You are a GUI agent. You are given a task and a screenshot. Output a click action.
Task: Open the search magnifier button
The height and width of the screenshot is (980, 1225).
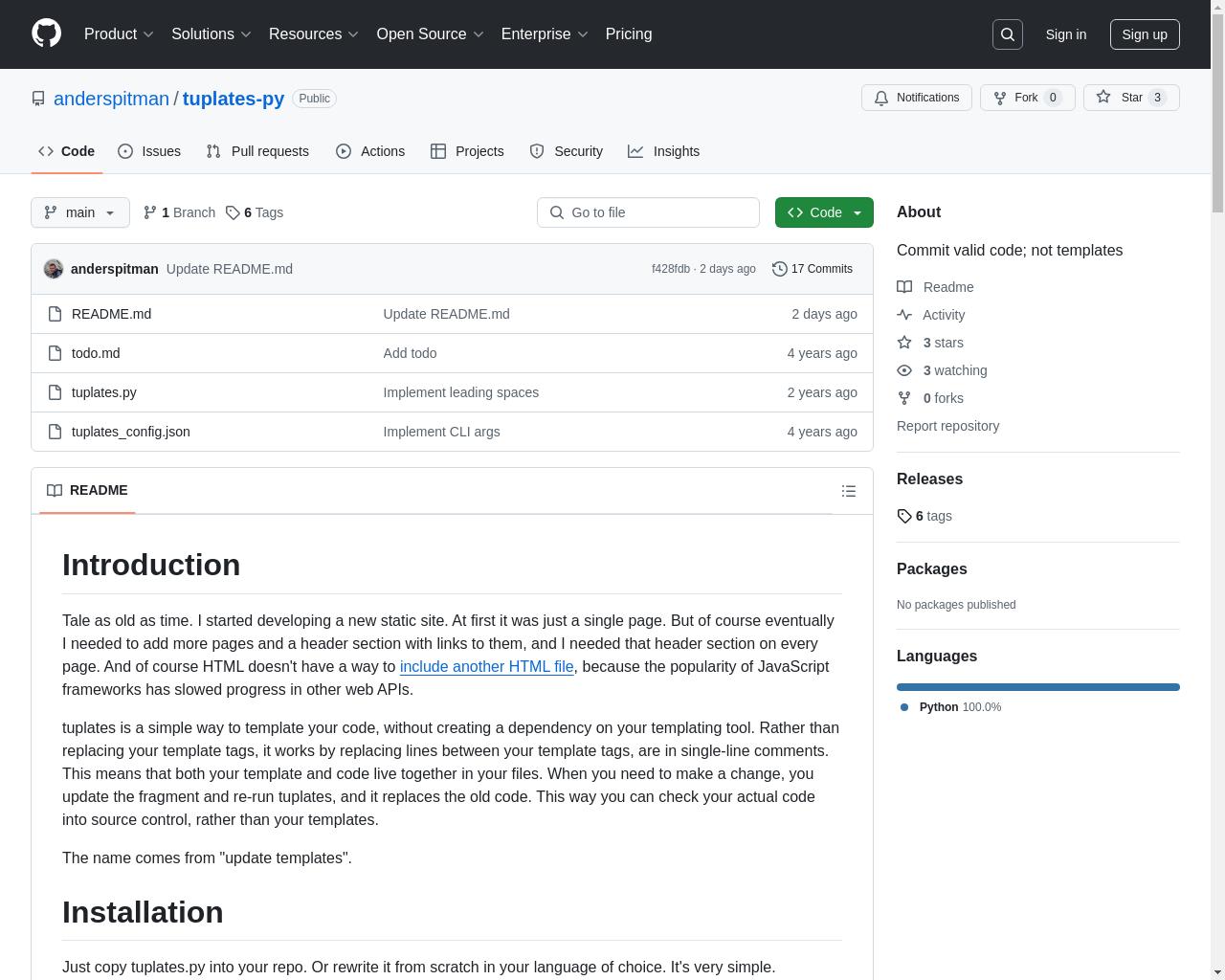[x=1008, y=34]
